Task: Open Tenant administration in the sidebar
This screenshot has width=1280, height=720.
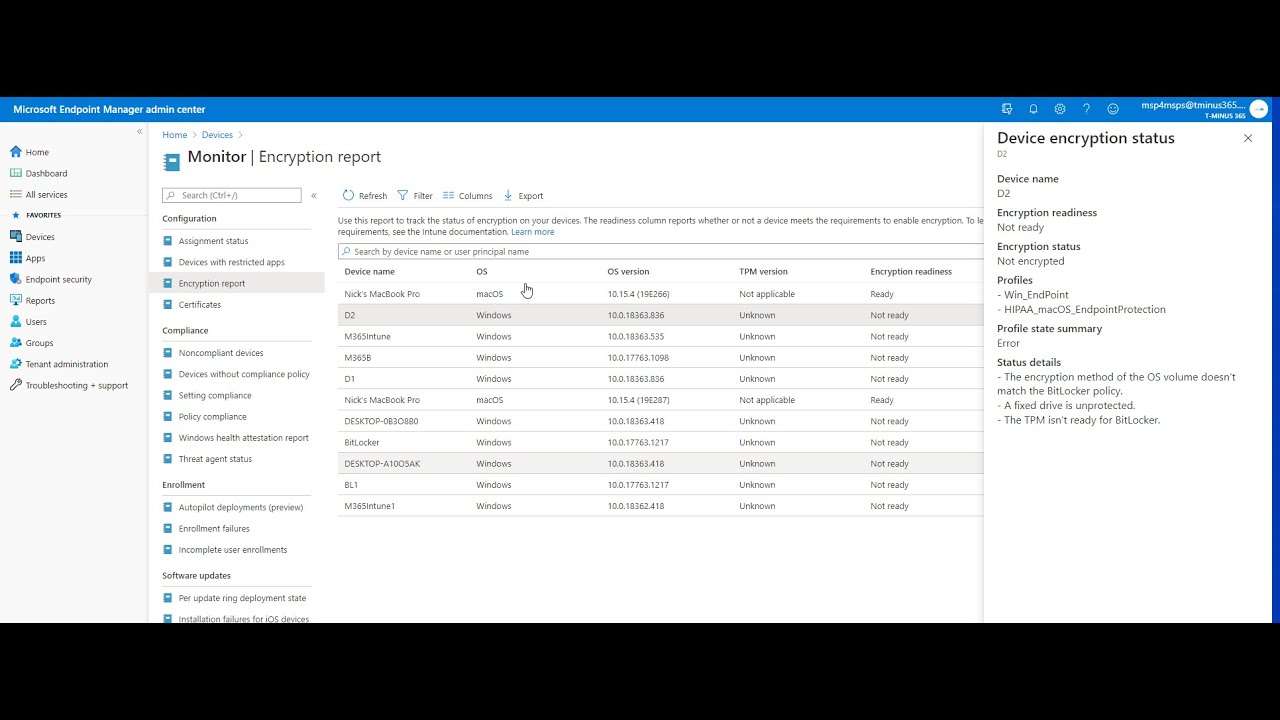Action: (x=67, y=364)
